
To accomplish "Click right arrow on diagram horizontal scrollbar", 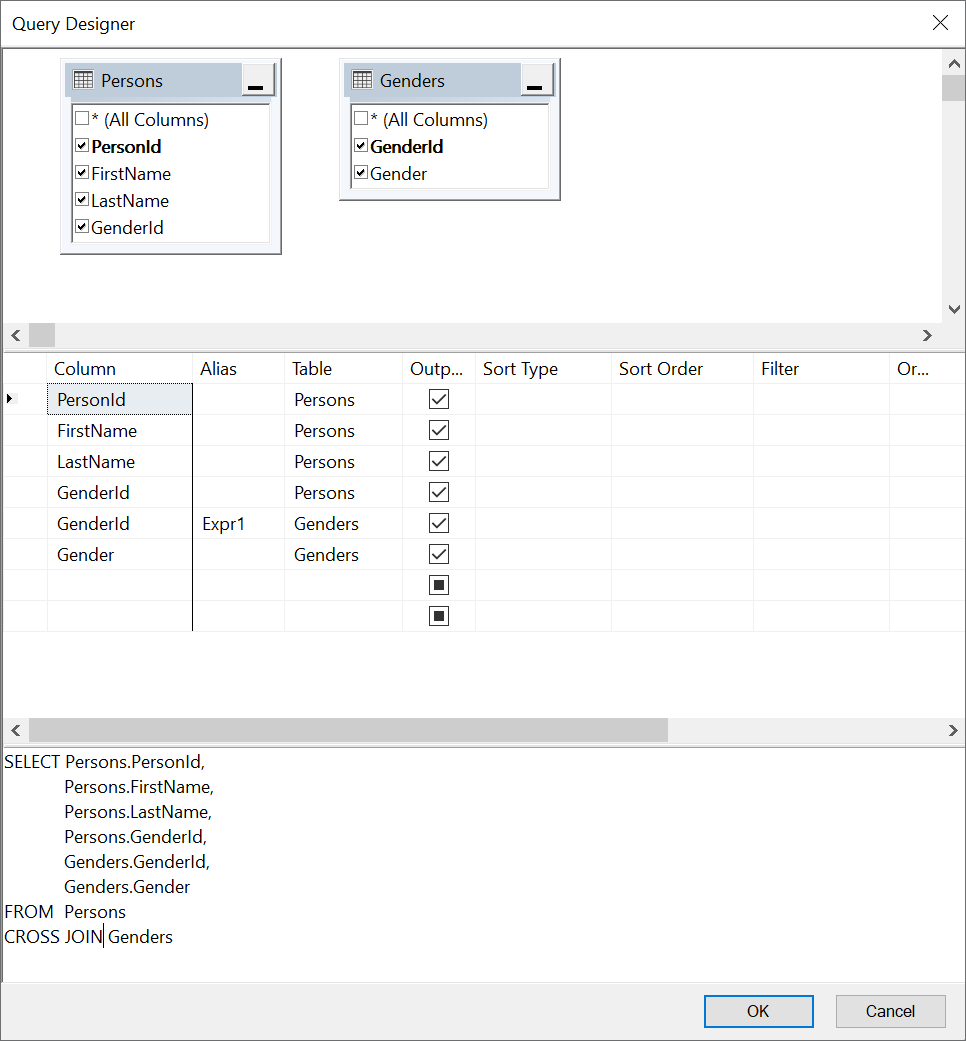I will coord(927,335).
